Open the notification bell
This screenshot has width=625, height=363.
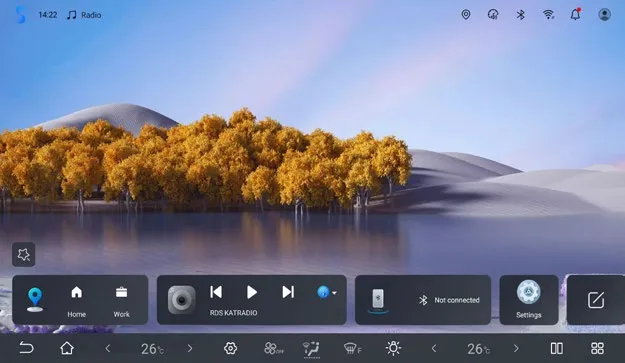click(576, 14)
